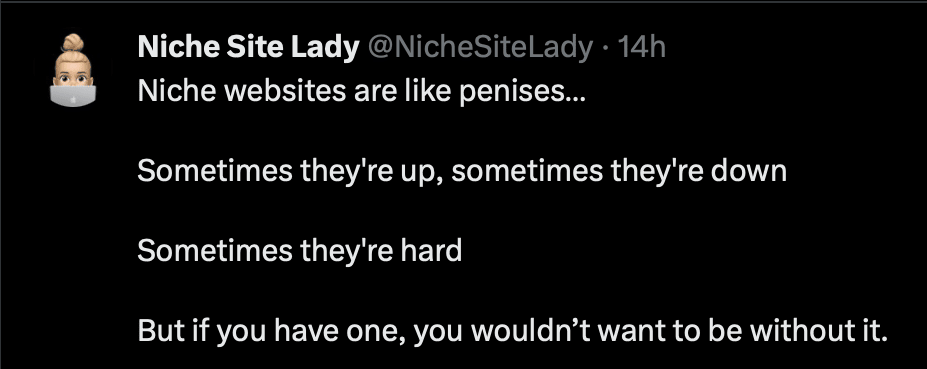
Task: Open Niche Site Lady's memoji avatar
Action: point(73,70)
